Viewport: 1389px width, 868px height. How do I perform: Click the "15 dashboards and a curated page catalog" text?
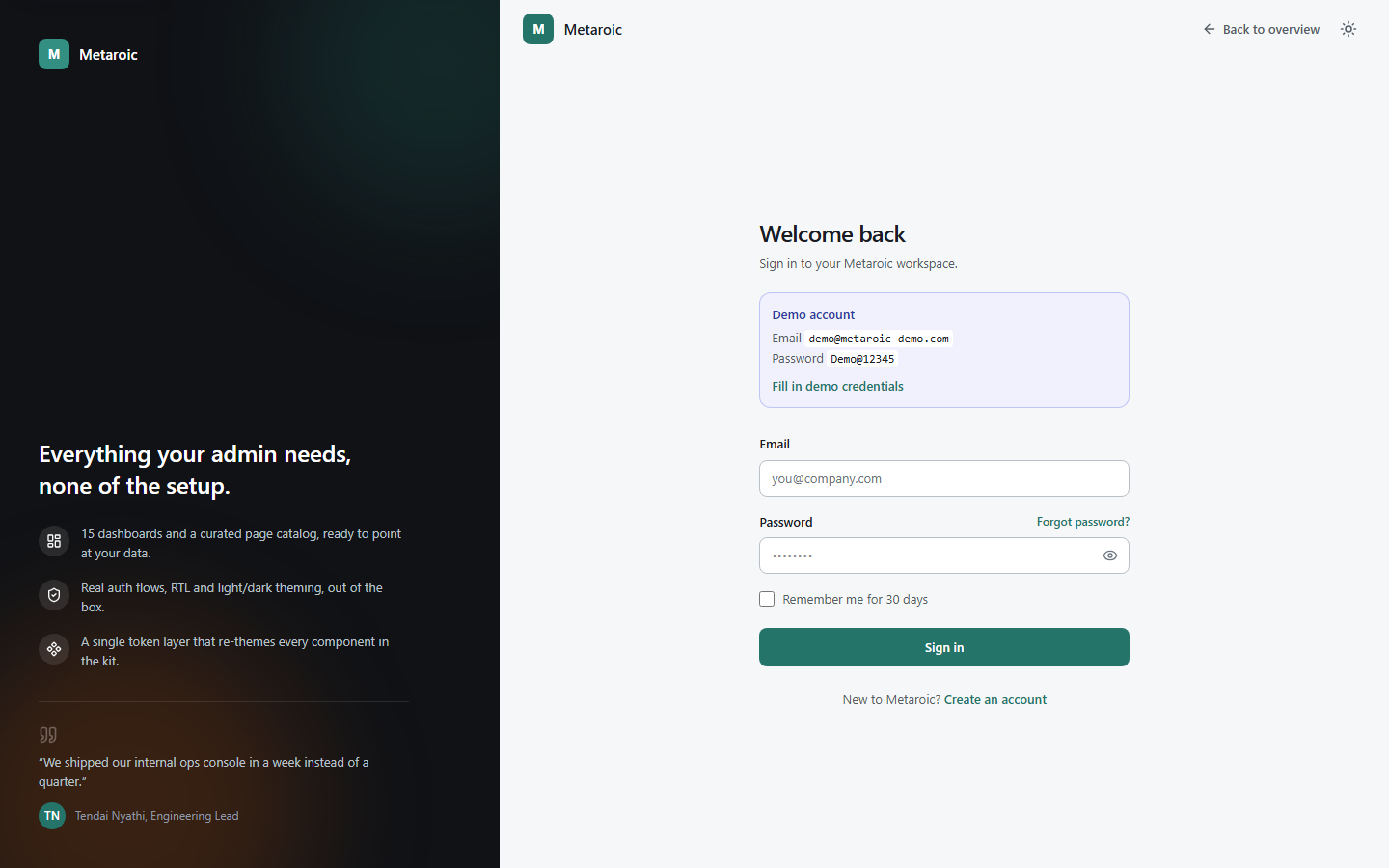pos(241,543)
